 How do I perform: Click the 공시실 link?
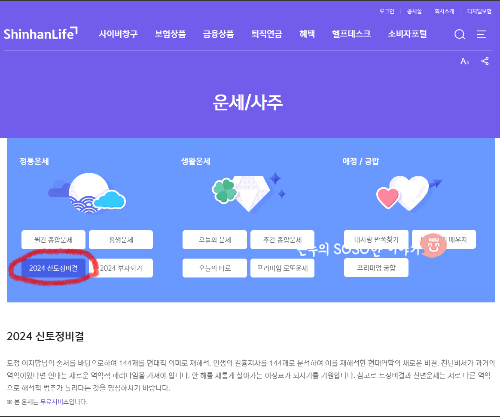pyautogui.click(x=414, y=11)
